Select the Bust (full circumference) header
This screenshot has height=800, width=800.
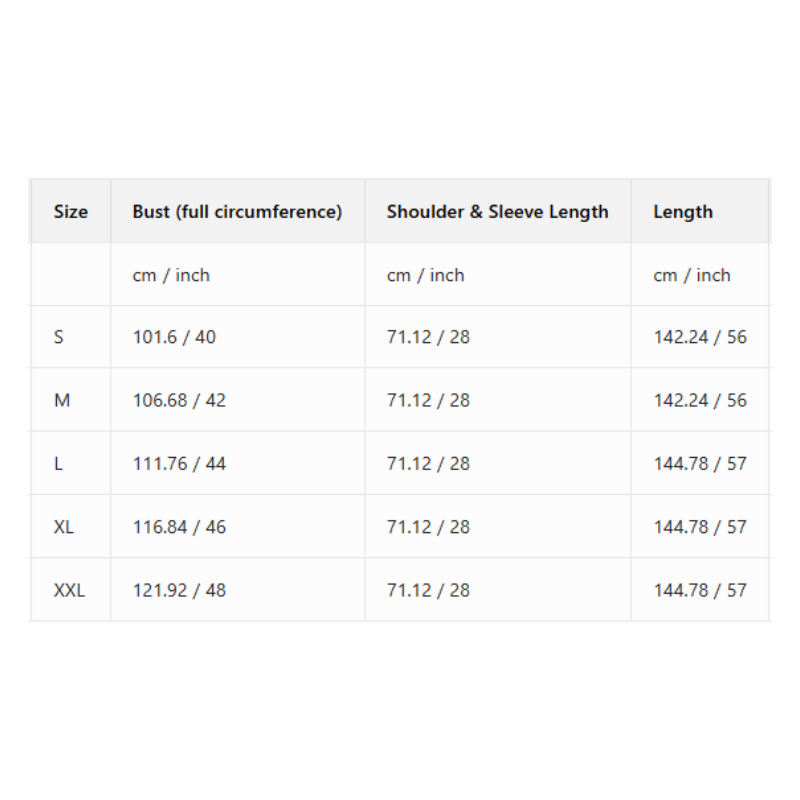pos(237,212)
